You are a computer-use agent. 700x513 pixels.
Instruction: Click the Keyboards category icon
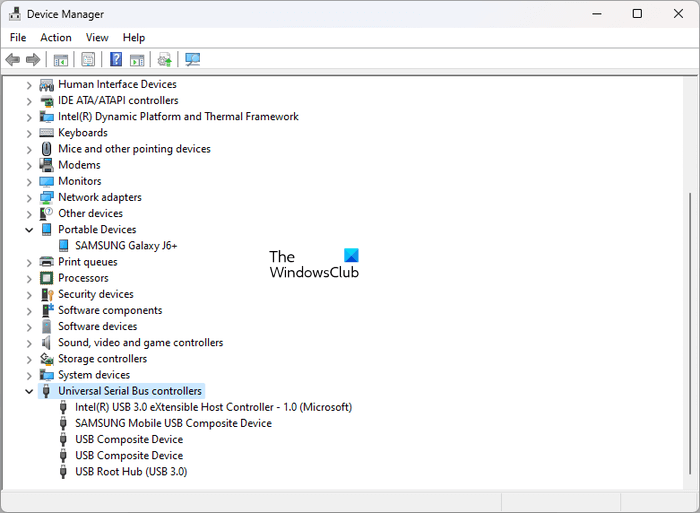[46, 133]
